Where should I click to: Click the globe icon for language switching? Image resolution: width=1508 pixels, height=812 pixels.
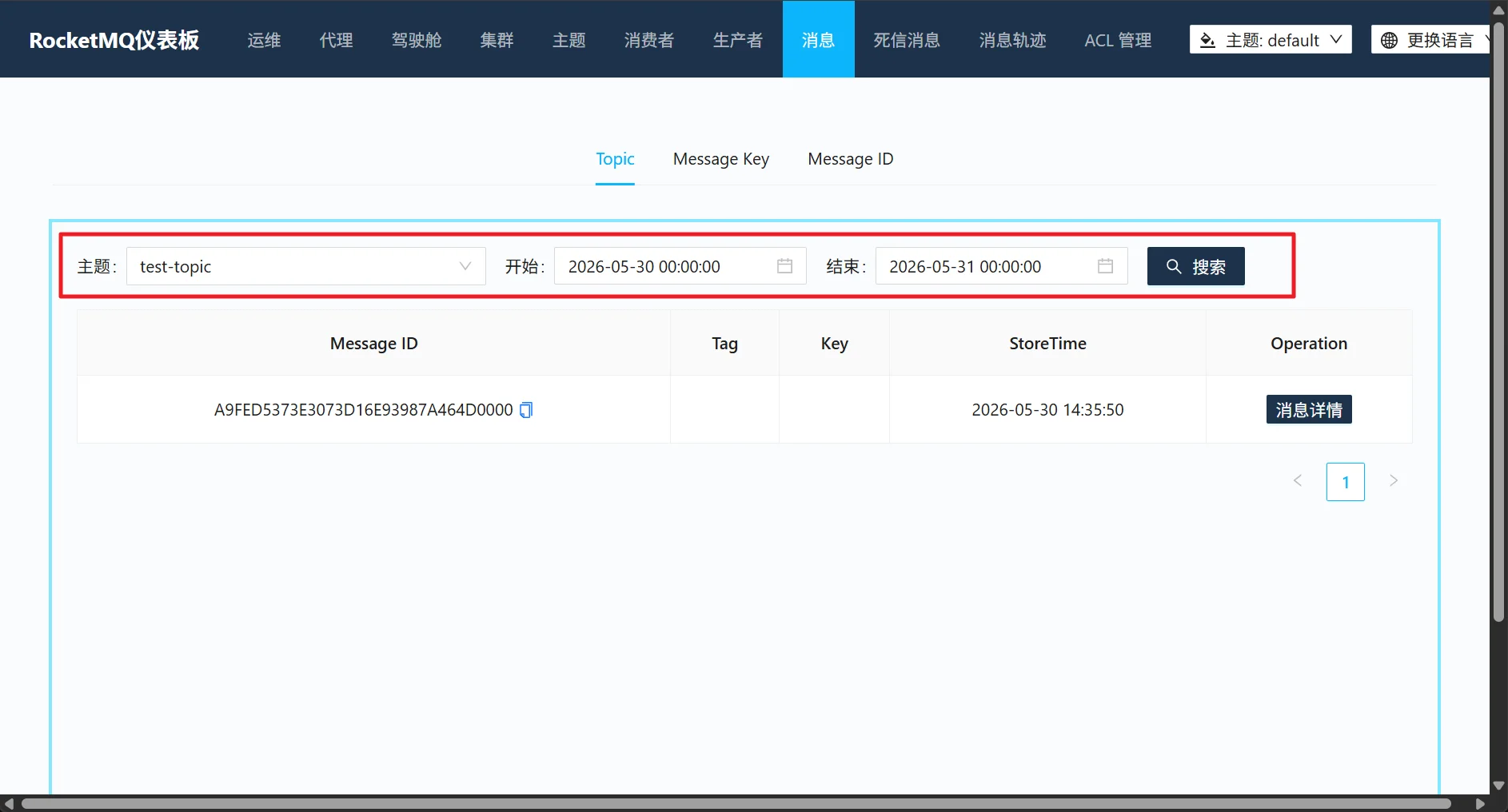click(x=1390, y=40)
